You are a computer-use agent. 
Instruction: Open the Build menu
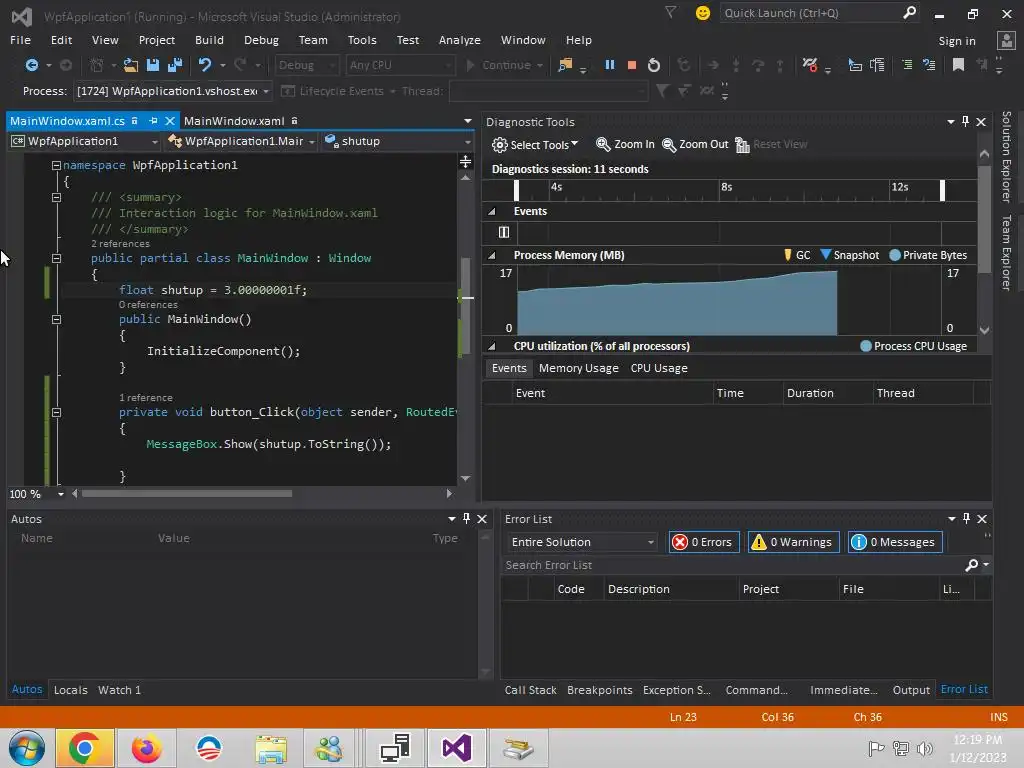tap(209, 40)
